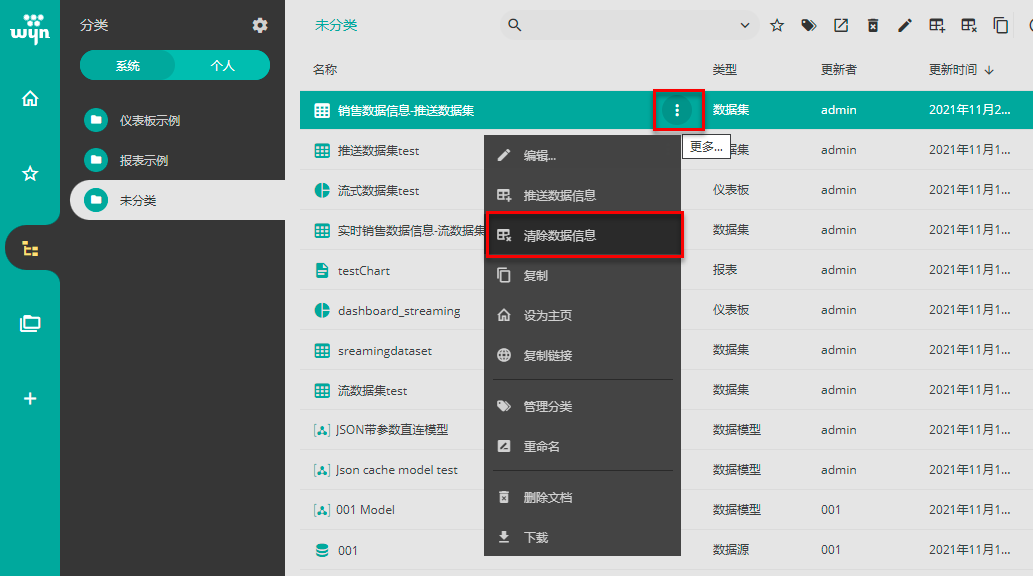The height and width of the screenshot is (576, 1033).
Task: Switch to 个人 categories toggle
Action: pyautogui.click(x=222, y=65)
